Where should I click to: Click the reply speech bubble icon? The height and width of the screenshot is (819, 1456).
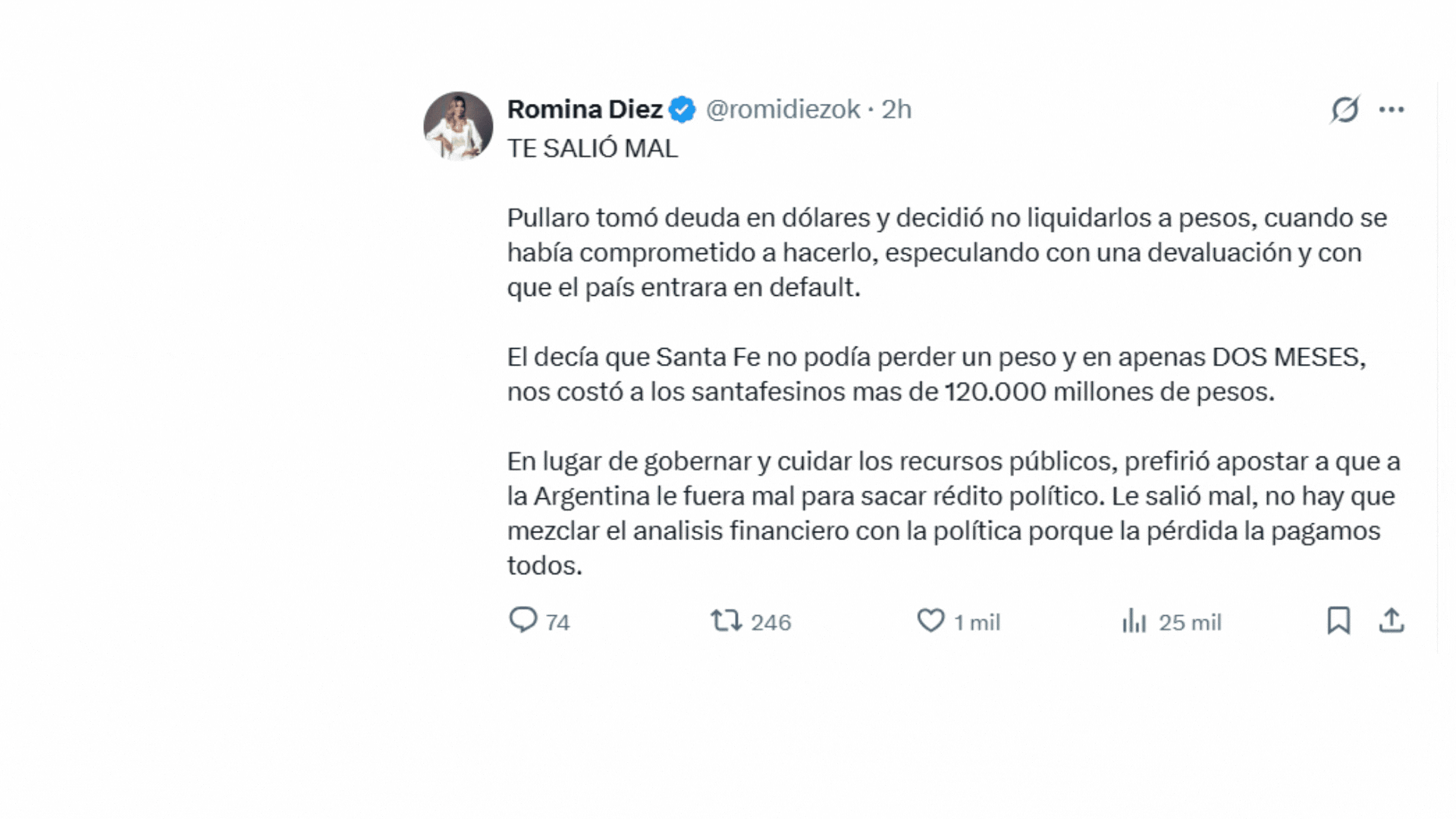tap(522, 620)
